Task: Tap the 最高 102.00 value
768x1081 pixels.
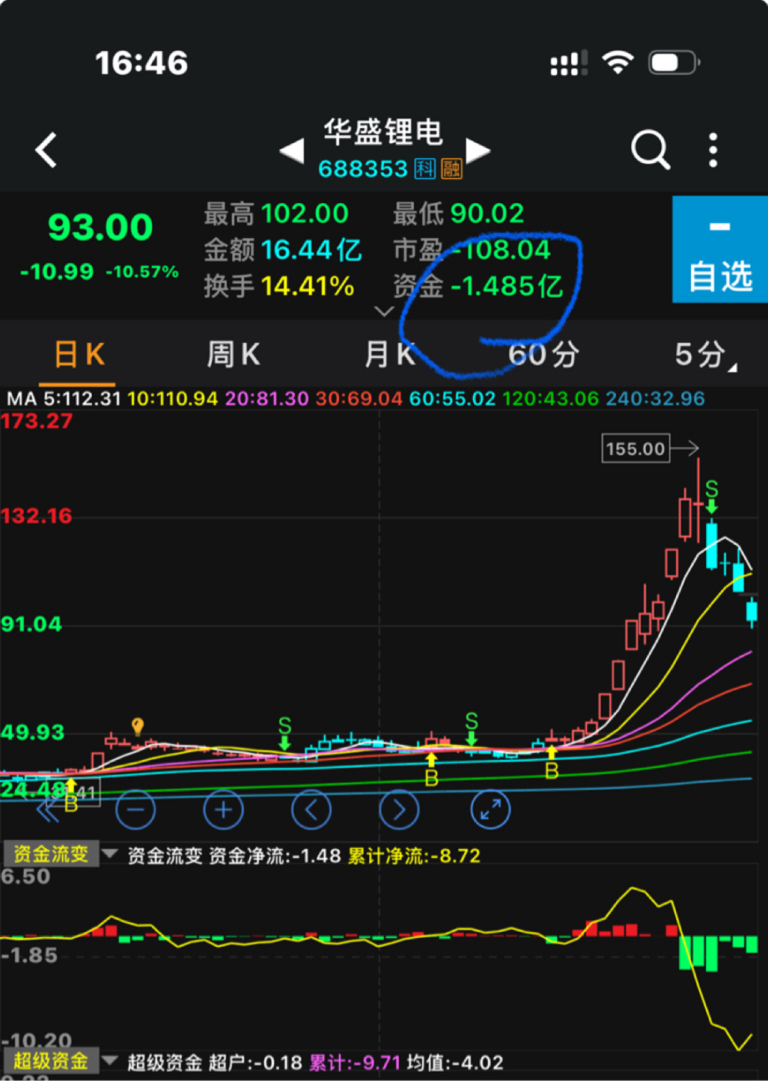Action: tap(304, 214)
